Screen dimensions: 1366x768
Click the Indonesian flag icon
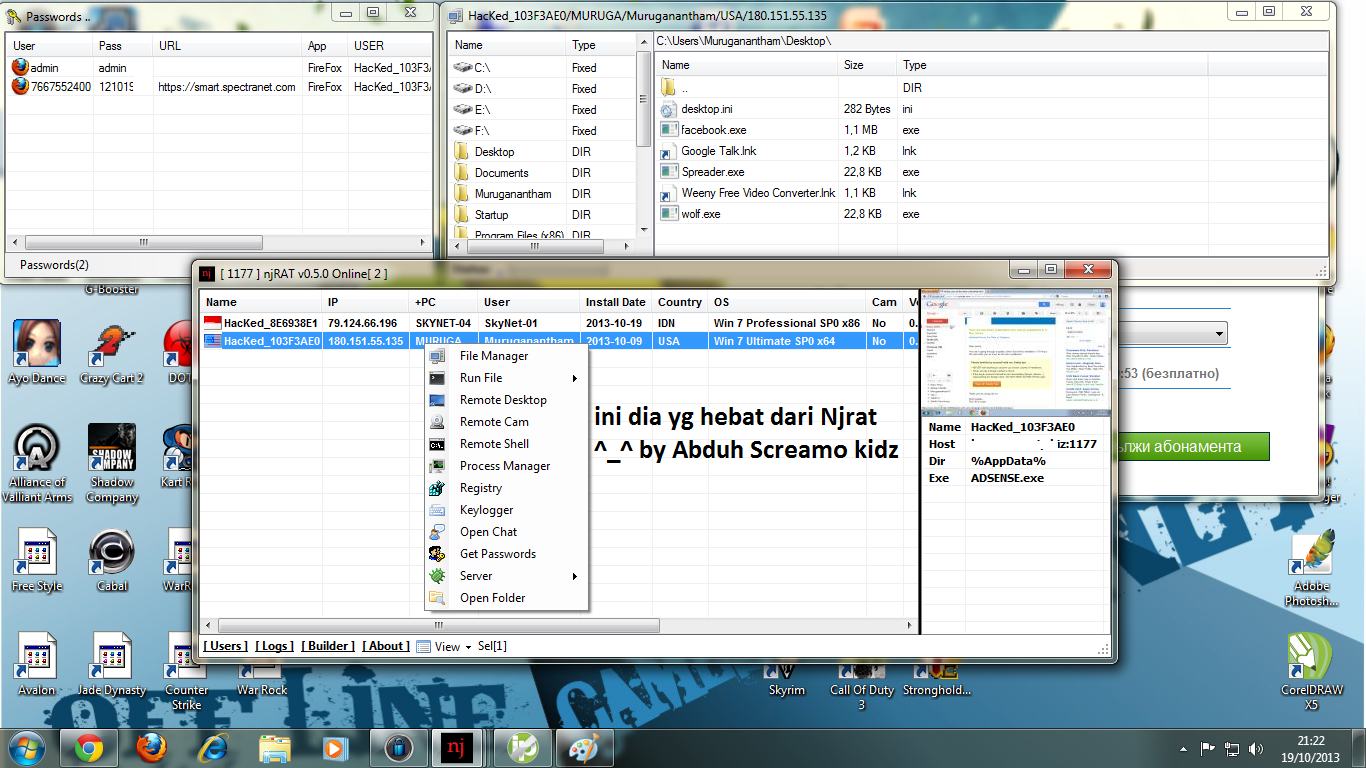tap(212, 323)
